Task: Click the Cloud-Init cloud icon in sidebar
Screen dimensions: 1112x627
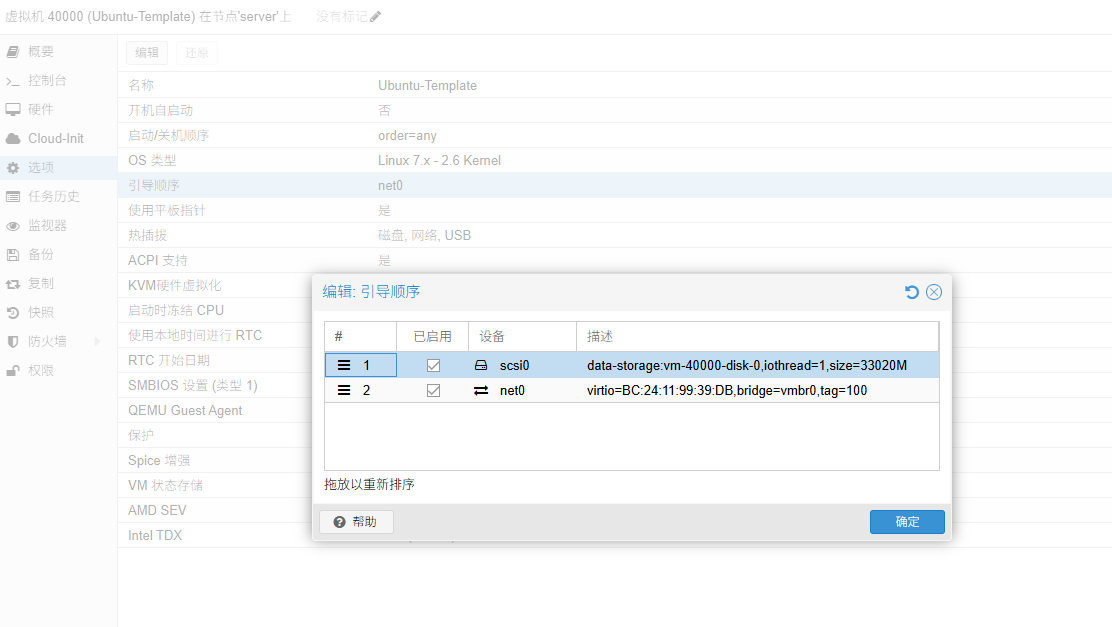Action: 13,138
